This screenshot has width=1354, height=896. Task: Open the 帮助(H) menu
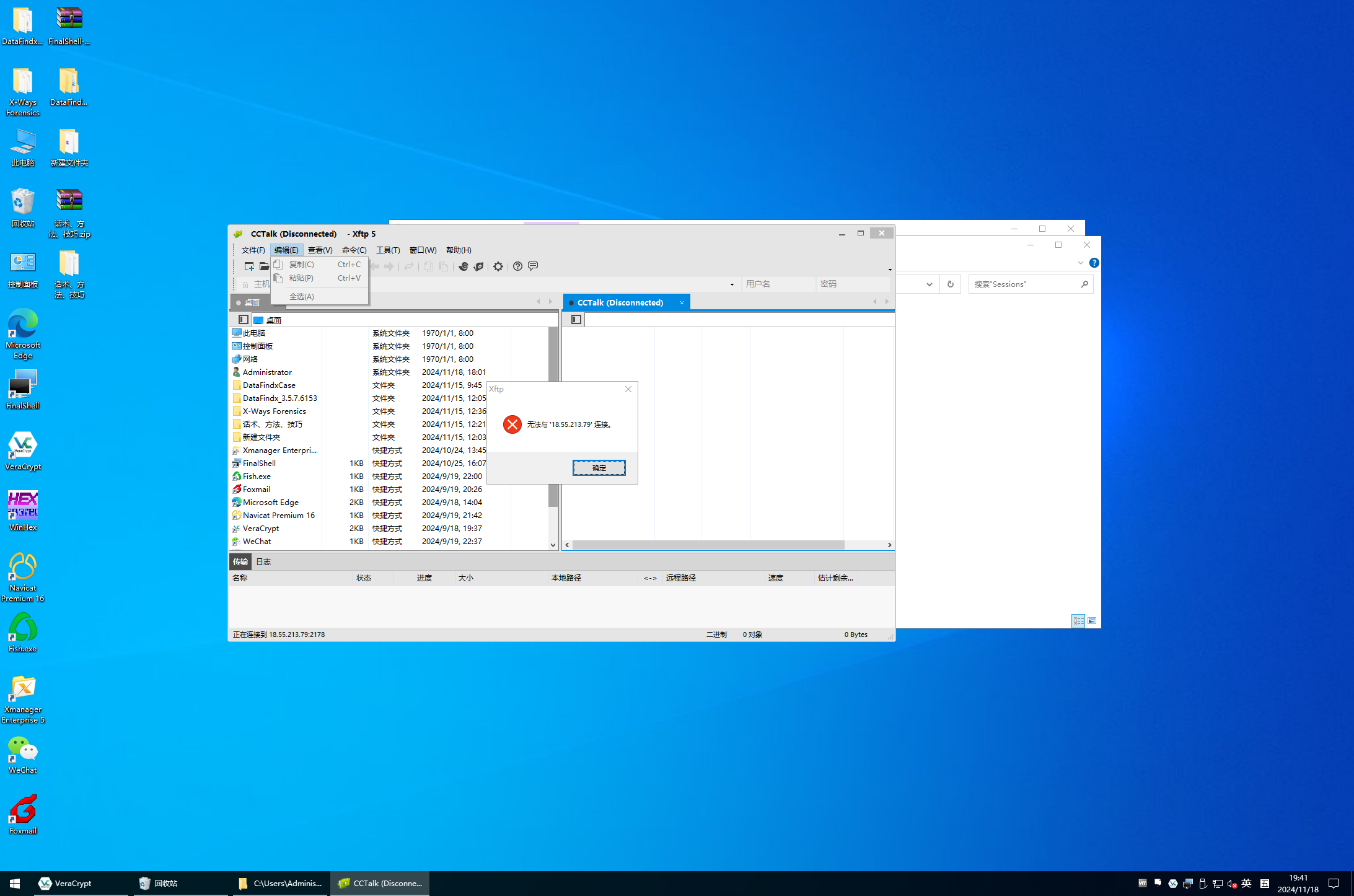coord(459,250)
